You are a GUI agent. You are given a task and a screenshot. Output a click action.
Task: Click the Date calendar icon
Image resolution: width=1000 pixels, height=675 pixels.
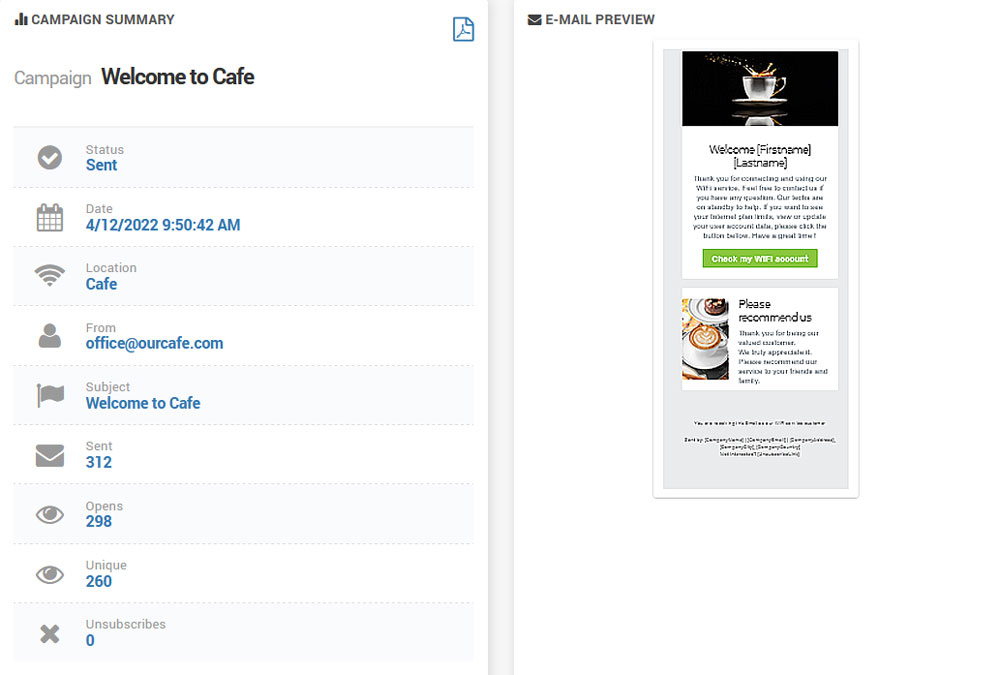click(50, 218)
